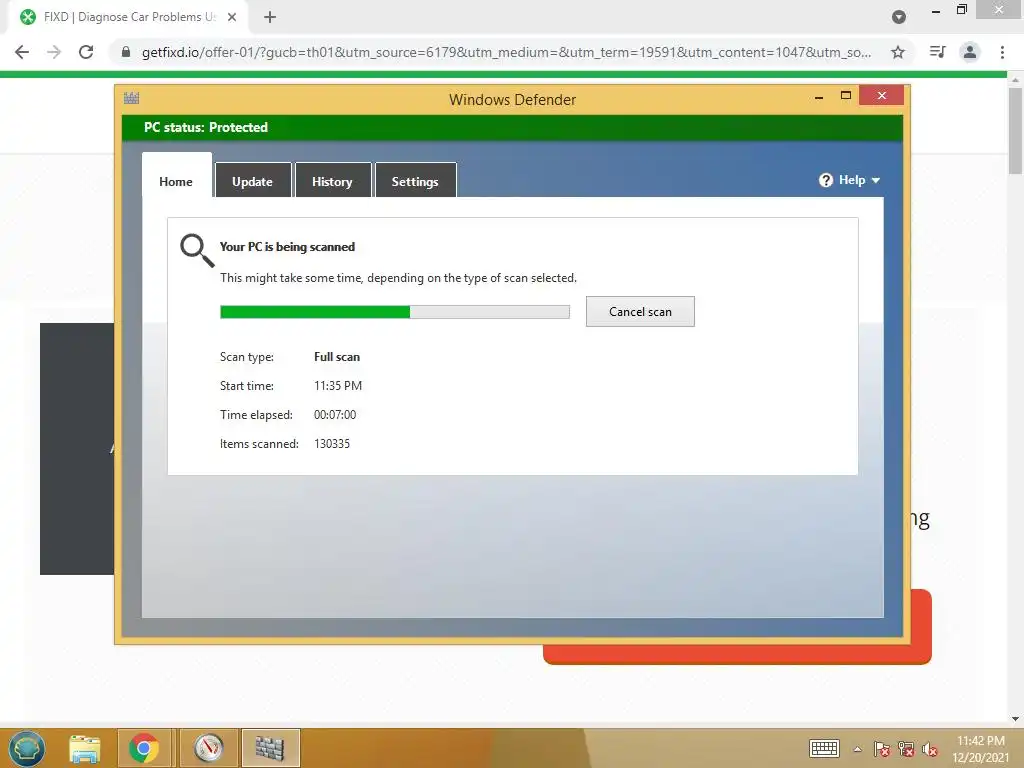Click the Windows Defender taskbar icon
This screenshot has width=1024, height=768.
270,748
